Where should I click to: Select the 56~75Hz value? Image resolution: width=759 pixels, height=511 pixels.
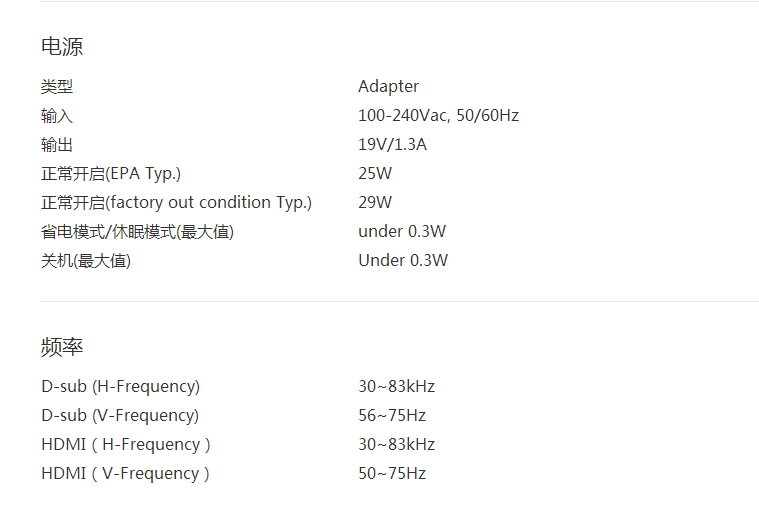392,415
